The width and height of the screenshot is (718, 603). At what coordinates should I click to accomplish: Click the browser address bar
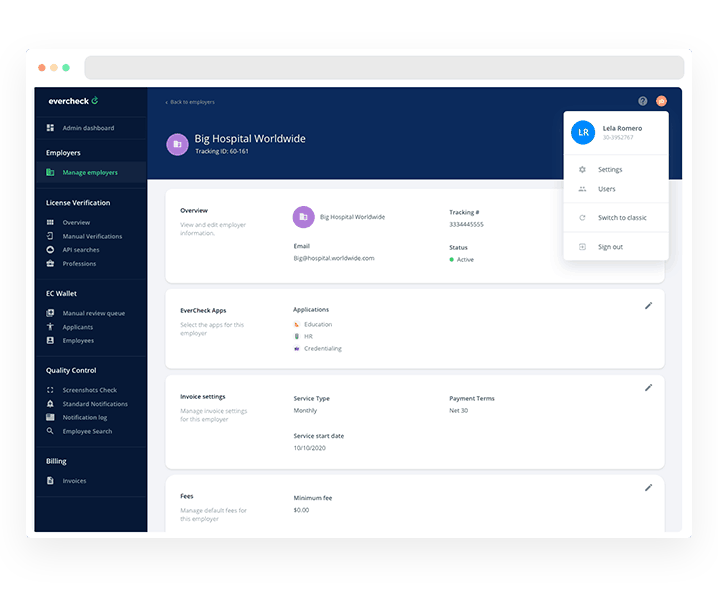coord(384,68)
